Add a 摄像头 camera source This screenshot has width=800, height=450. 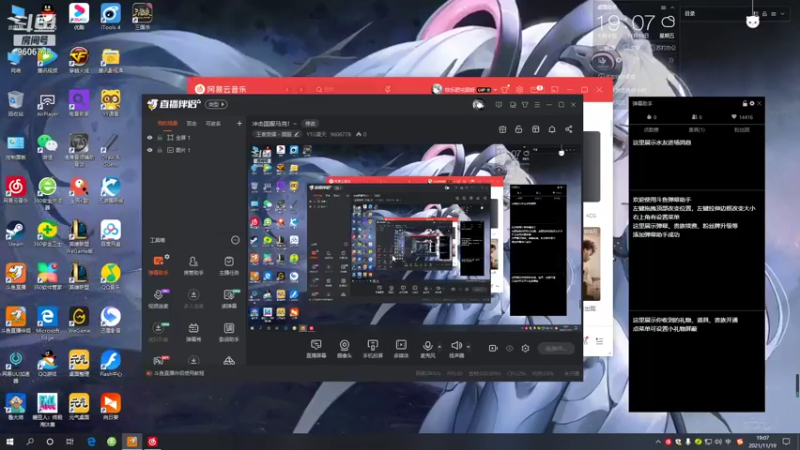[x=344, y=349]
